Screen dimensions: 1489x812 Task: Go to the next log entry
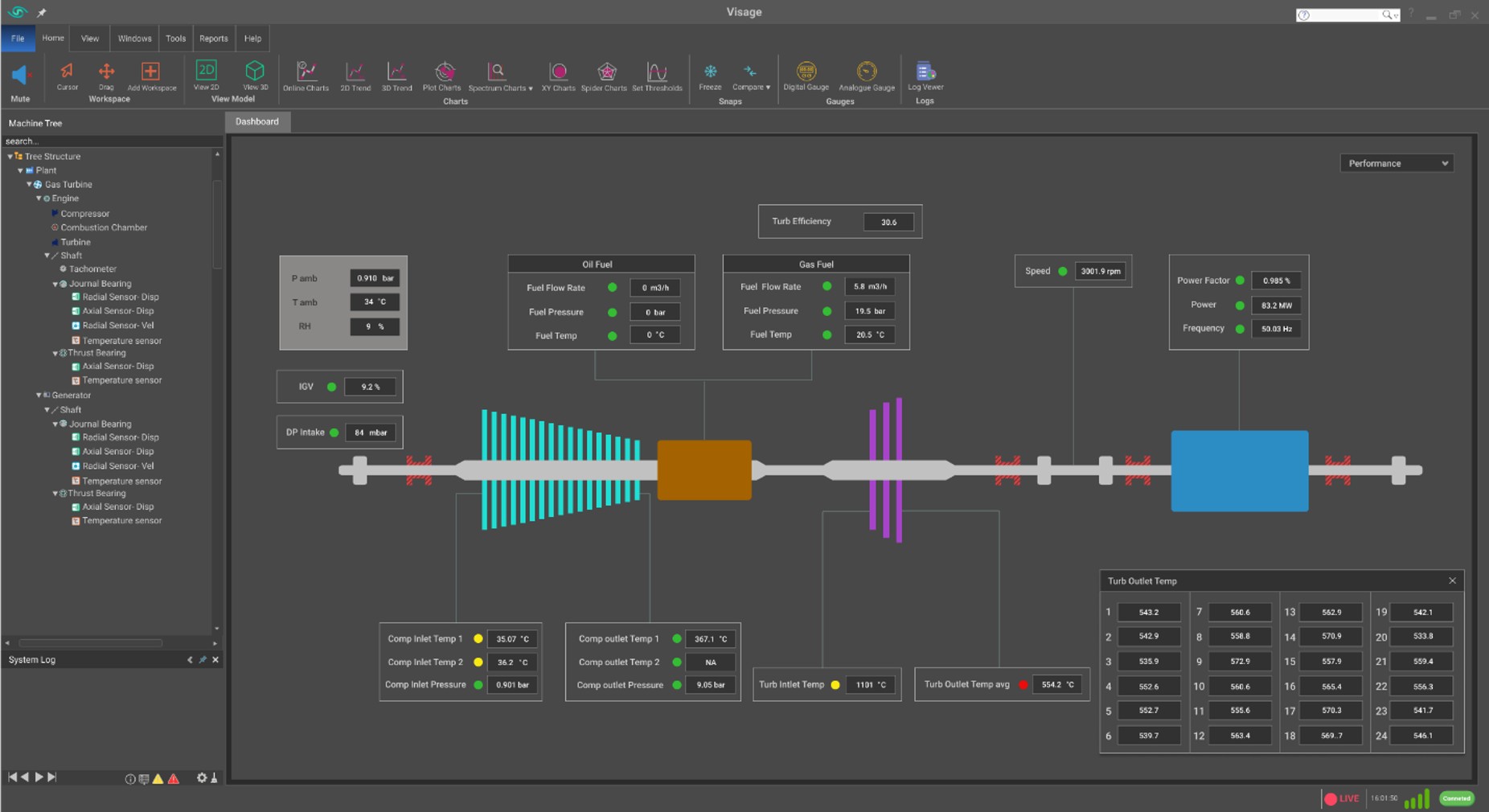click(x=39, y=777)
